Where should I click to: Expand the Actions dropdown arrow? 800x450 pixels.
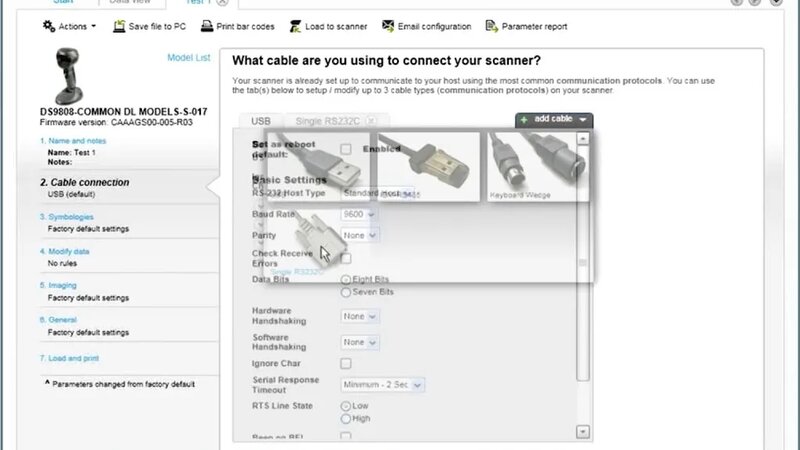click(x=93, y=27)
